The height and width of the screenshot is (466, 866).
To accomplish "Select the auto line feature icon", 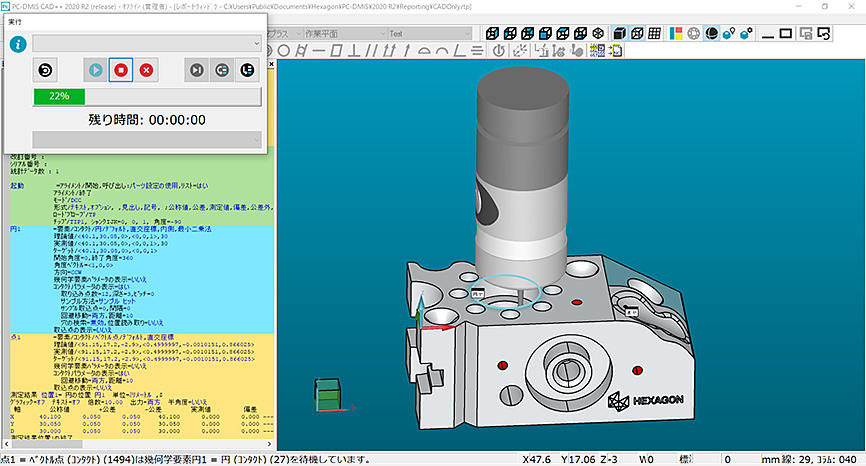I will click(x=319, y=51).
